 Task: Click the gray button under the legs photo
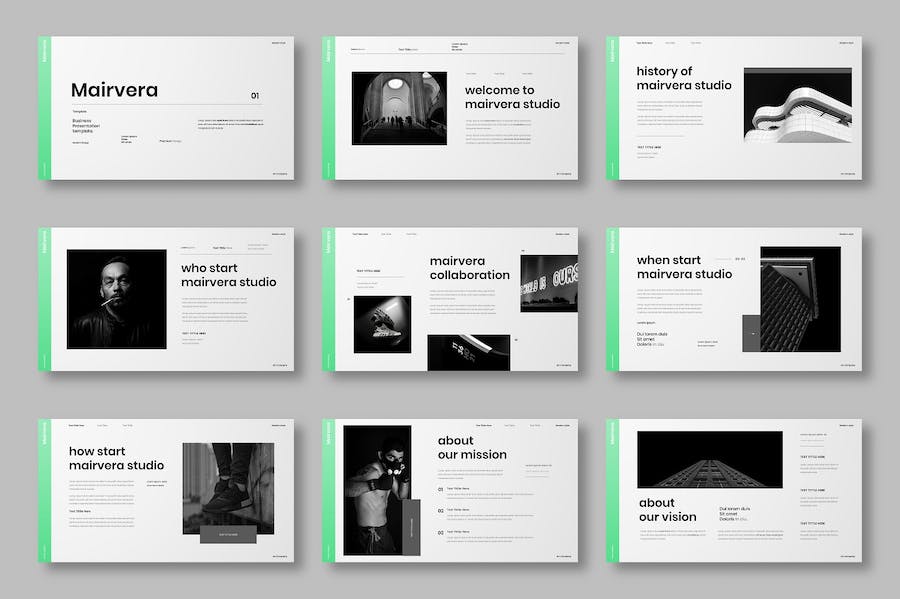[229, 535]
